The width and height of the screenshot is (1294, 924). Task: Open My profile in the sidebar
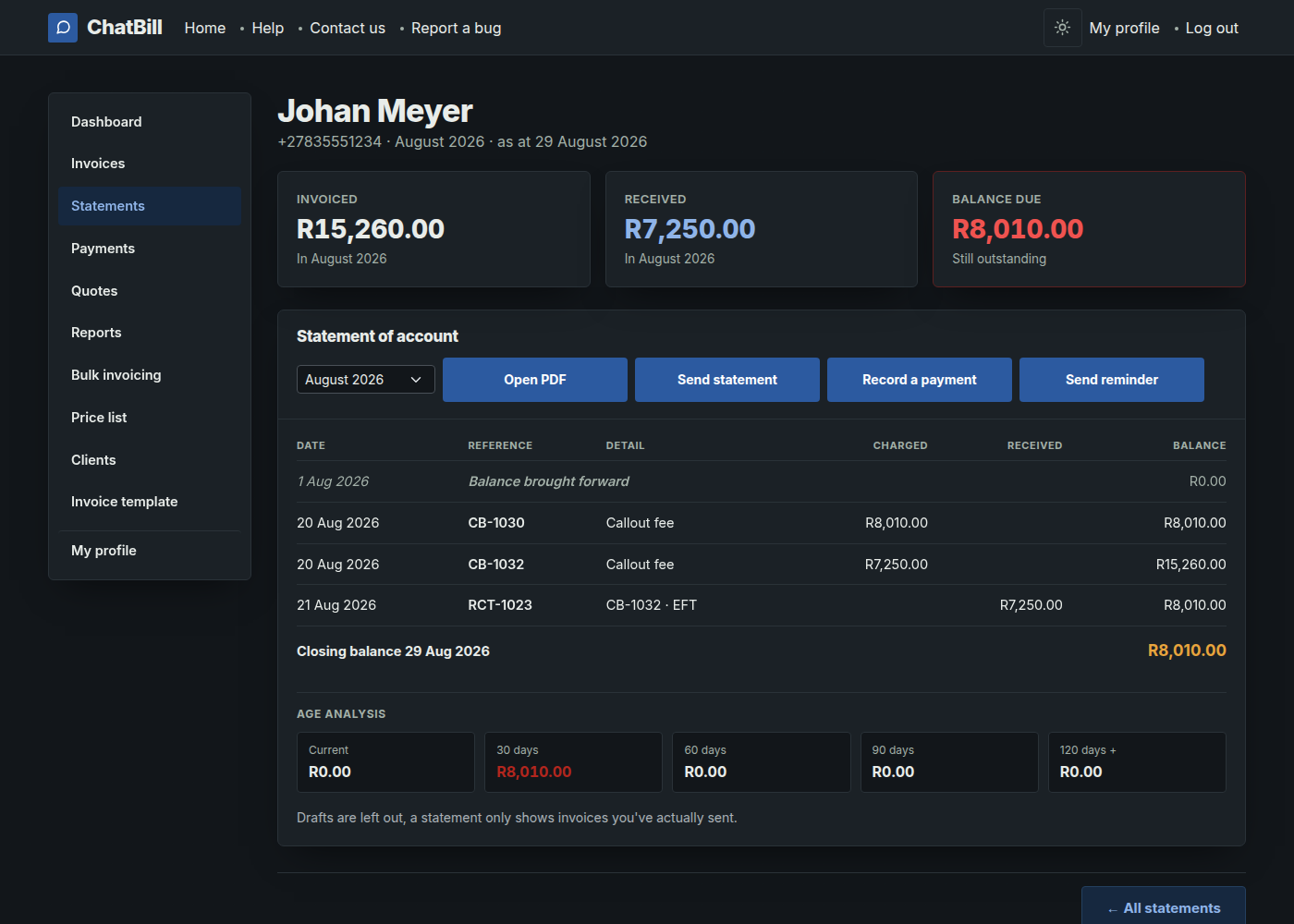[x=150, y=551]
